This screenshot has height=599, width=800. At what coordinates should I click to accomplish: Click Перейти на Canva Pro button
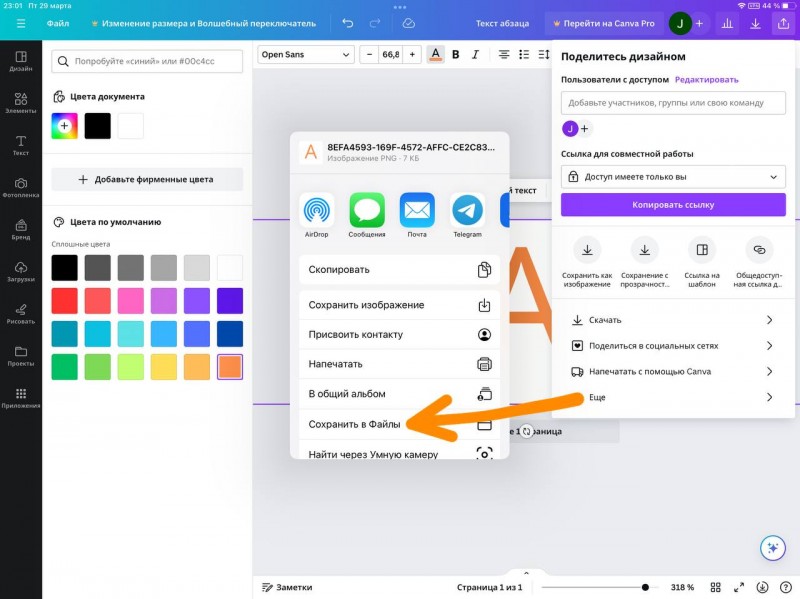point(604,23)
